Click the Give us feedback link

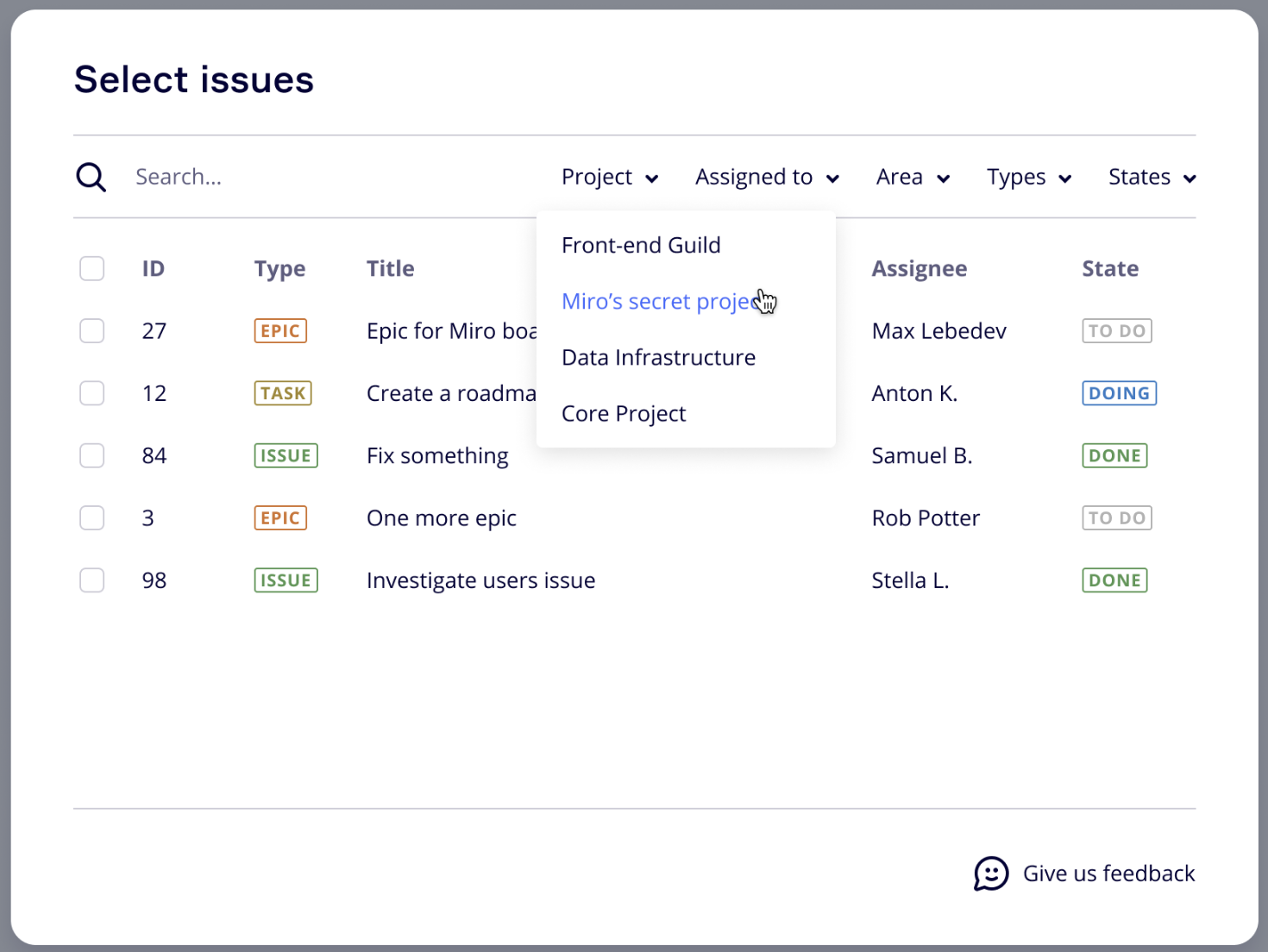tap(1108, 874)
